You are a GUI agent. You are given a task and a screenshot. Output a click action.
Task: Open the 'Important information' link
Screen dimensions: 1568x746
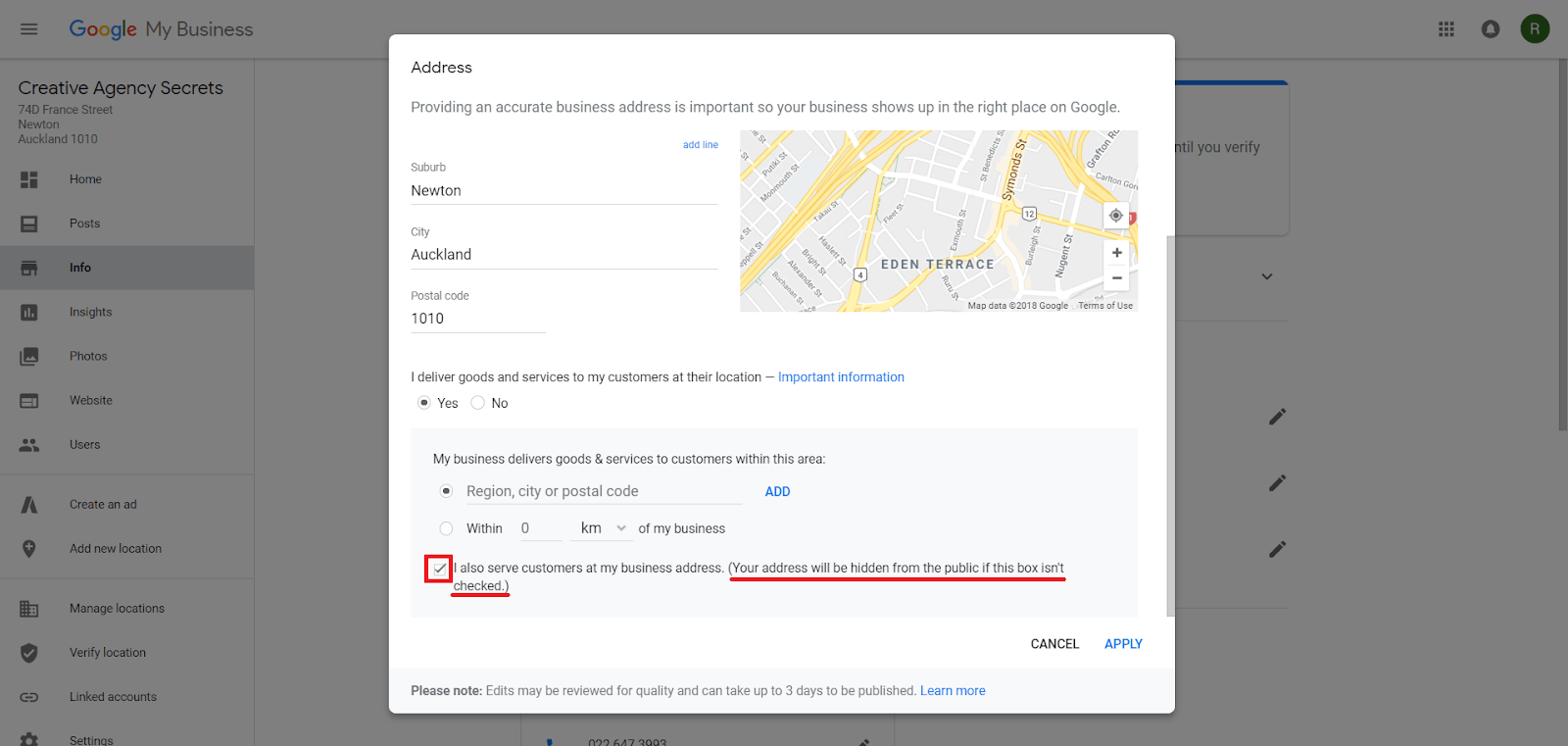tap(840, 376)
